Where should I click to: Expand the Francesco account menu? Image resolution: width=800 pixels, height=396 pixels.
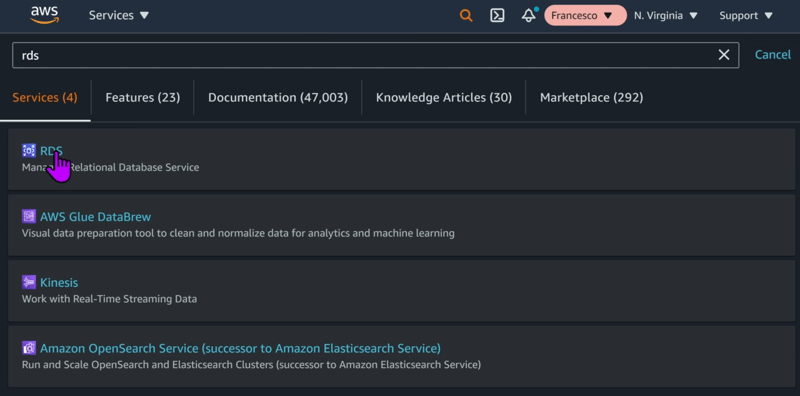point(585,16)
